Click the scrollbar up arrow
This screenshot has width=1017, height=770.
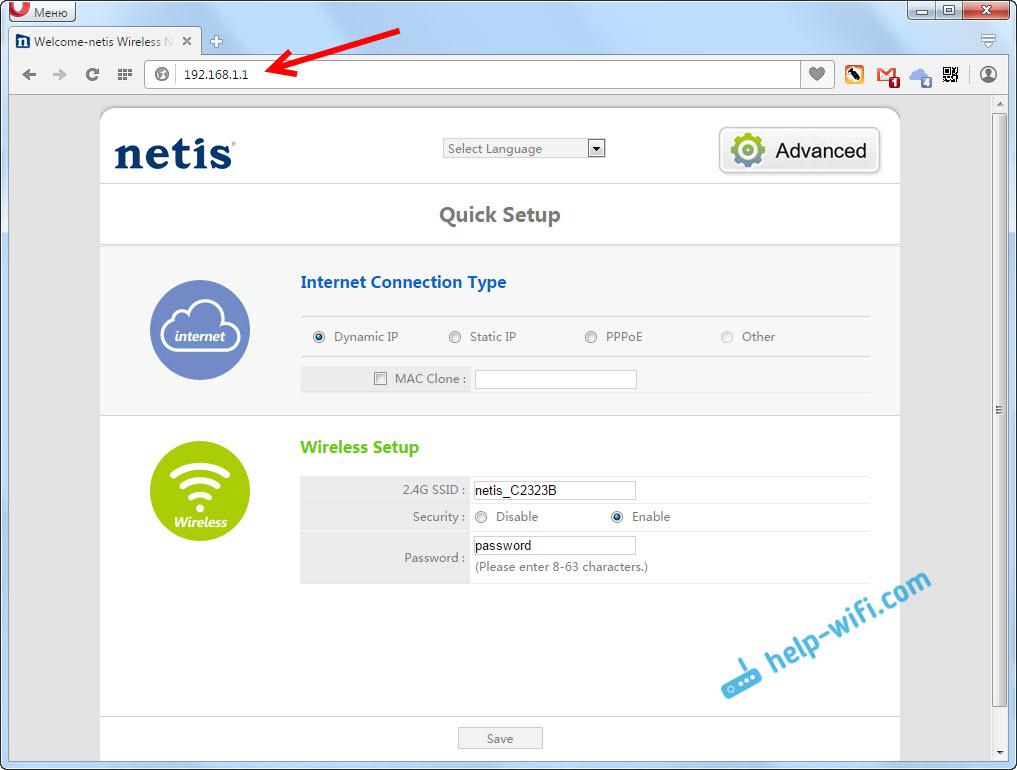[x=999, y=104]
